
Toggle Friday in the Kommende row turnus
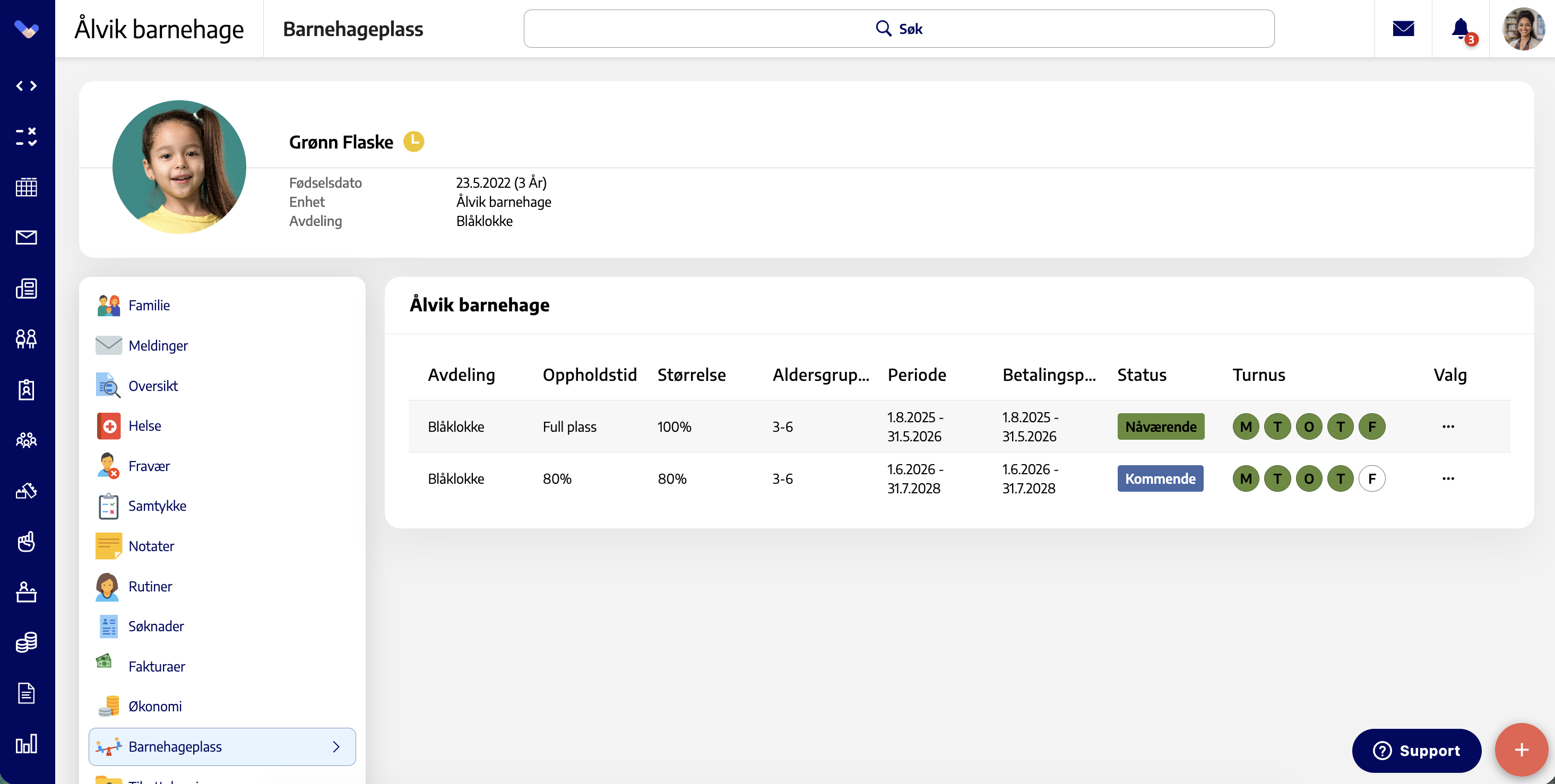1371,478
